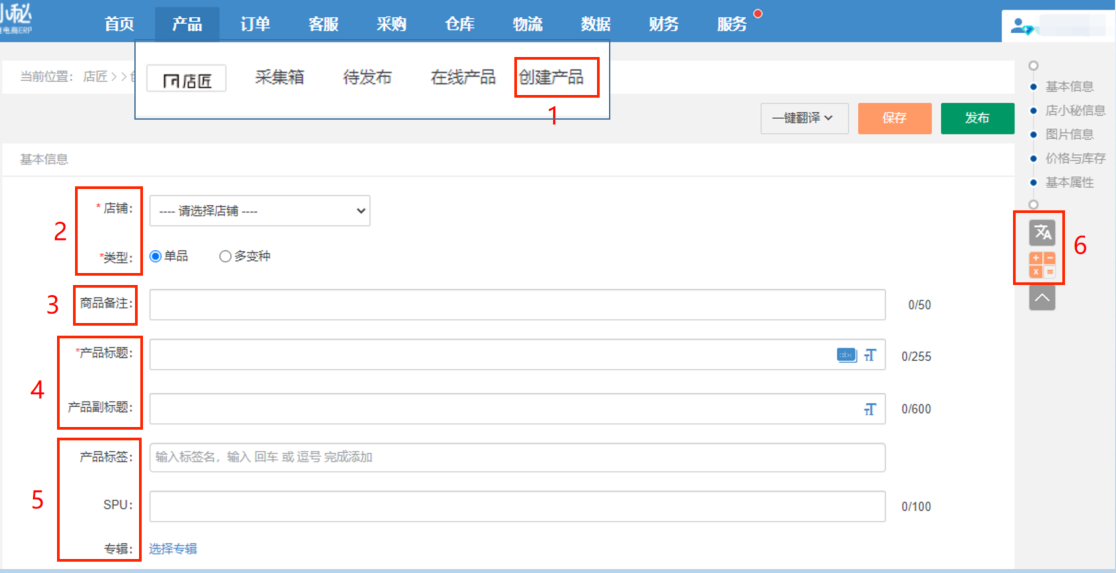Screen dimensions: 1116x573
Task: Open the 物流 menu
Action: 527,24
